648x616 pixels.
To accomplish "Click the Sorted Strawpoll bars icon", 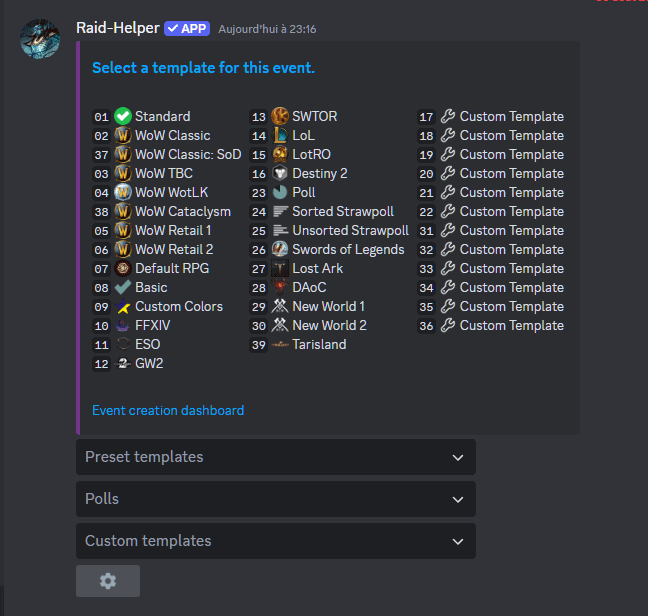I will click(280, 211).
